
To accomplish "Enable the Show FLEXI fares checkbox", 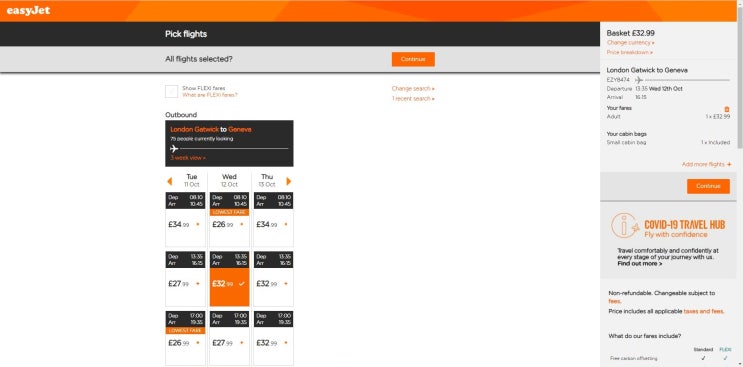I will tap(172, 91).
